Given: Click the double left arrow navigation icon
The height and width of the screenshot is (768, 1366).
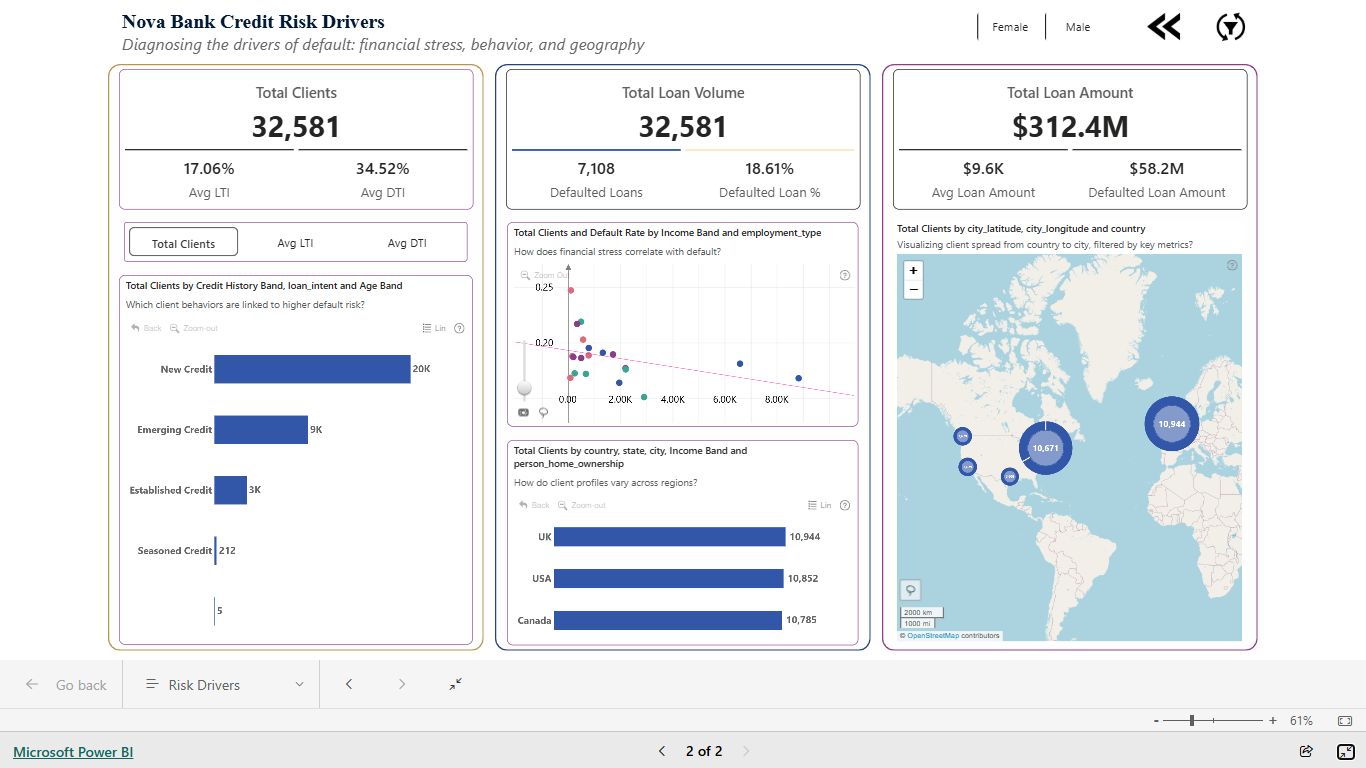Looking at the screenshot, I should pyautogui.click(x=1164, y=27).
